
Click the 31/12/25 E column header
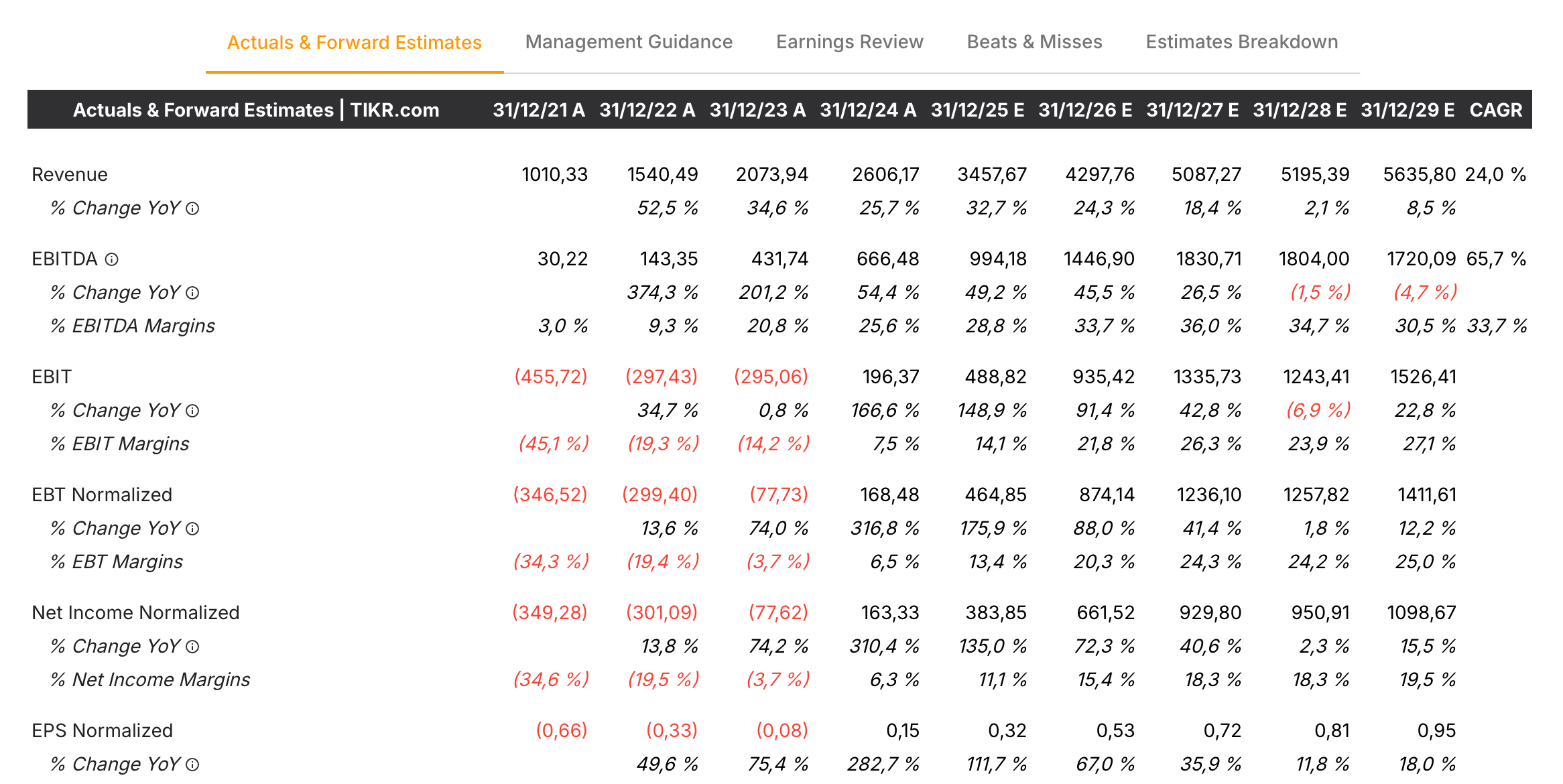coord(977,110)
